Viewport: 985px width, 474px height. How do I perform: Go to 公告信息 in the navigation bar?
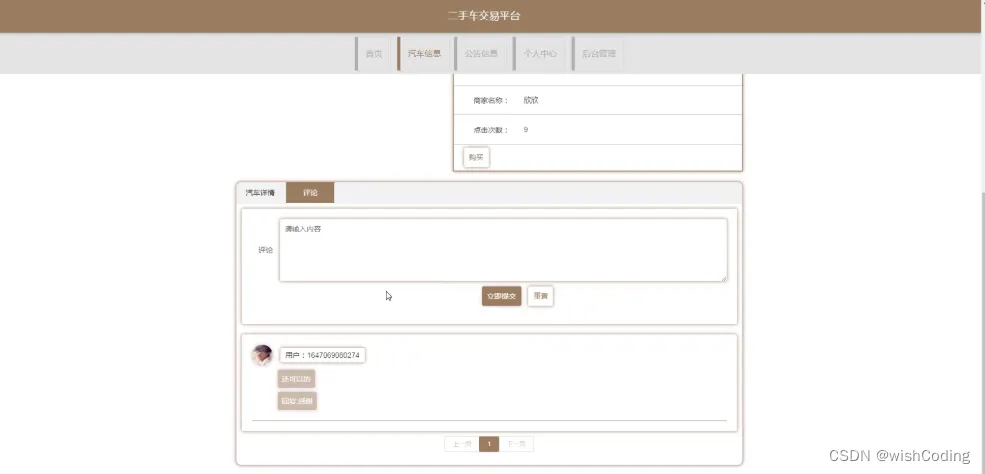tap(481, 54)
